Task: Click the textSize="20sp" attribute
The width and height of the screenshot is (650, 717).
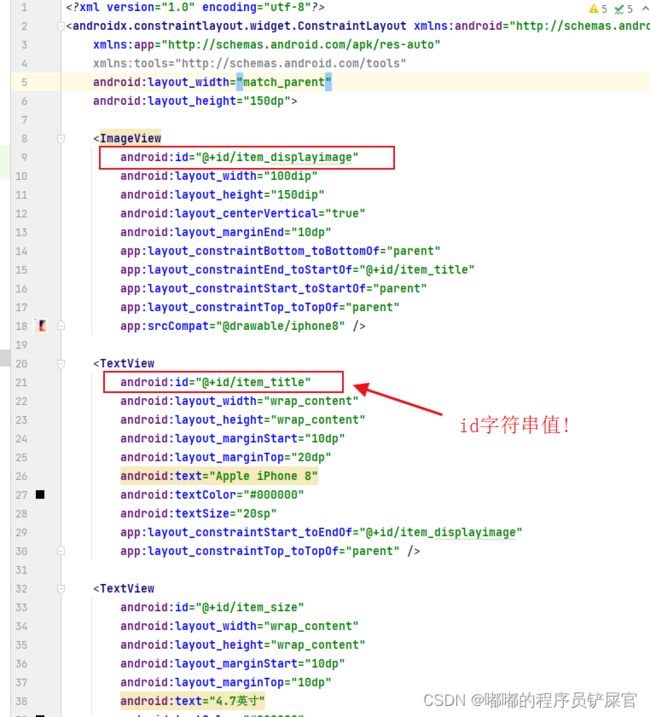Action: click(x=199, y=514)
